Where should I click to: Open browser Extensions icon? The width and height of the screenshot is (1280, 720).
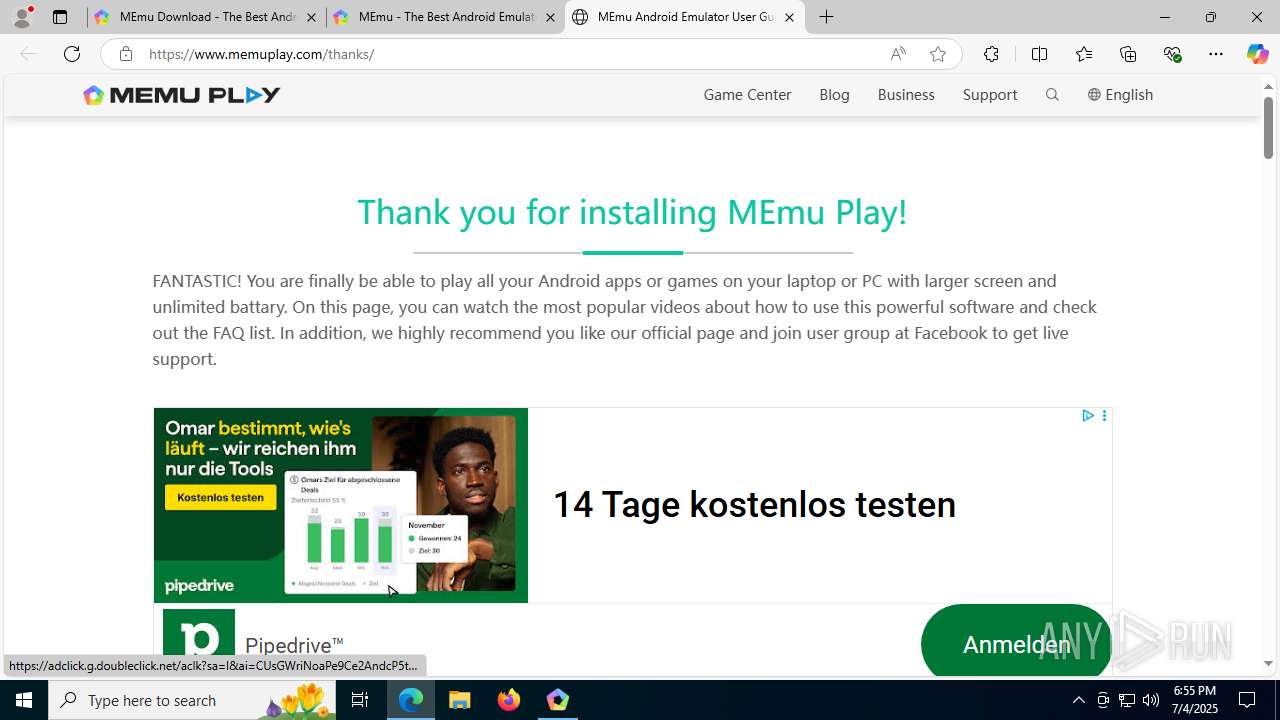coord(991,54)
